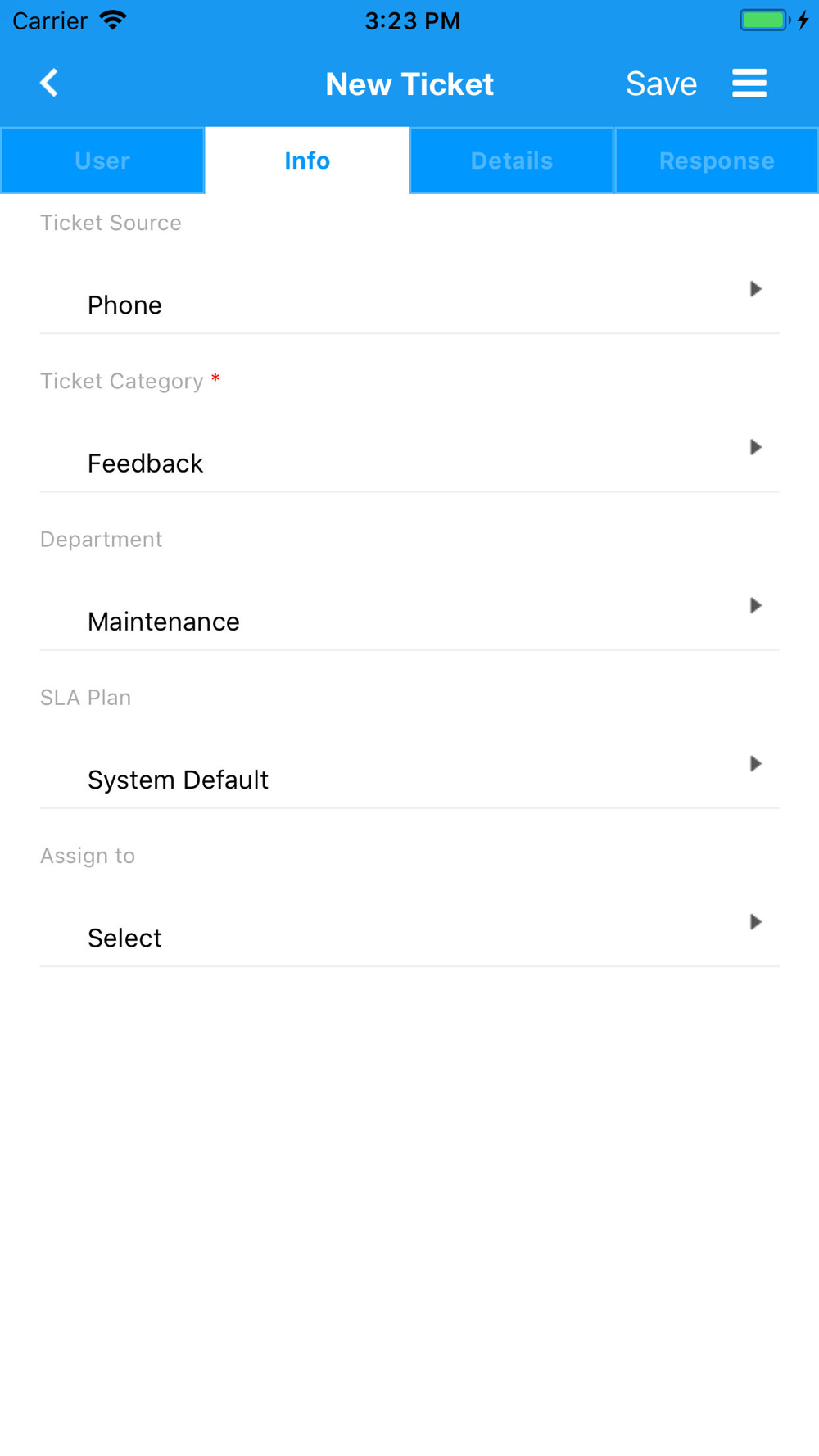This screenshot has height=1456, width=819.
Task: Tap the New Ticket title
Action: [409, 84]
